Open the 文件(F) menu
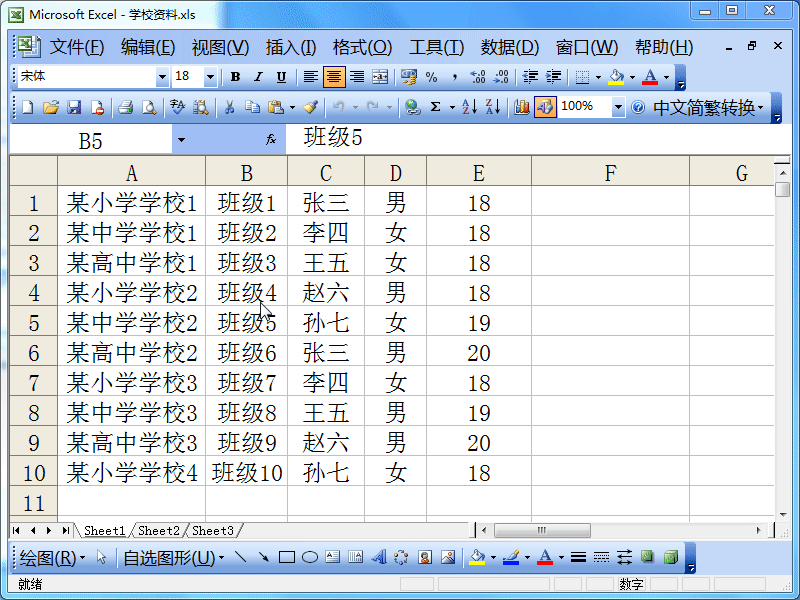Screen dimensions: 800x600 coord(77,47)
